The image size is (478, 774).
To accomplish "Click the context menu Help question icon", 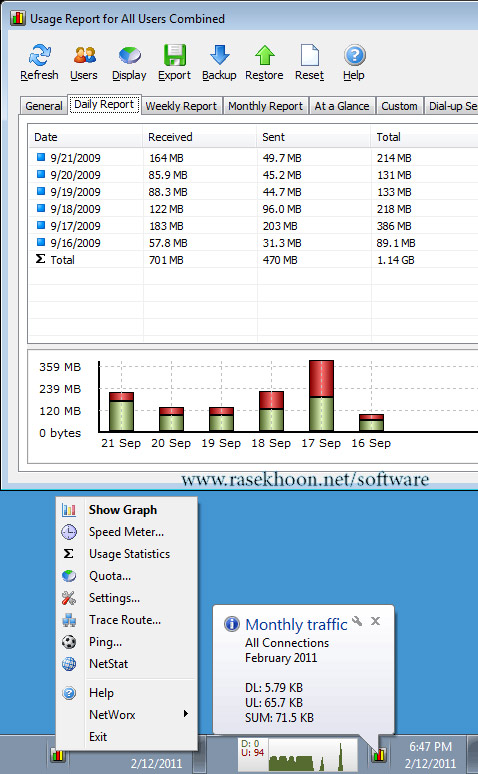I will pyautogui.click(x=69, y=693).
